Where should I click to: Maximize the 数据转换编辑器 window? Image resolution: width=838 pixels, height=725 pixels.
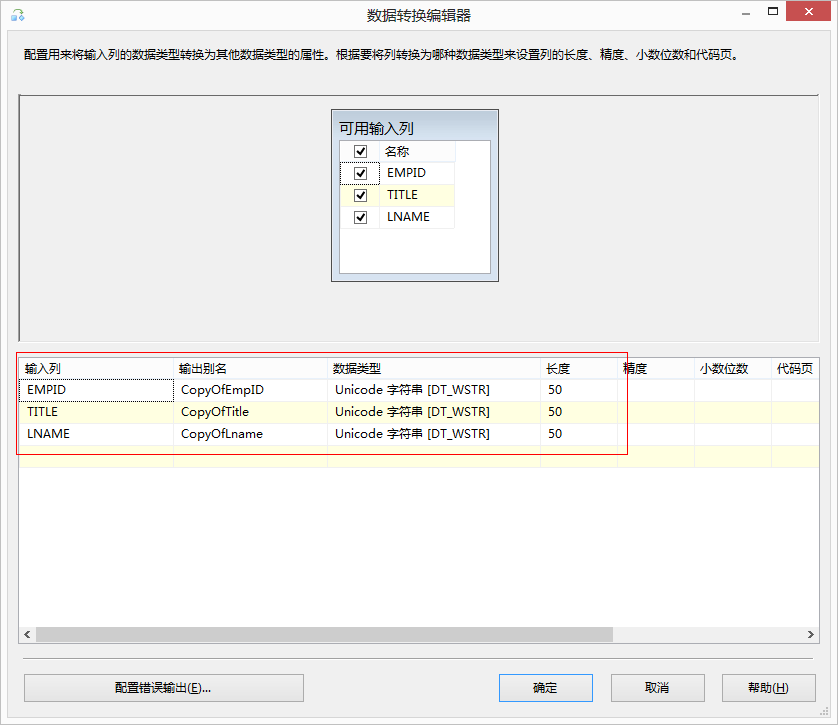(x=773, y=12)
